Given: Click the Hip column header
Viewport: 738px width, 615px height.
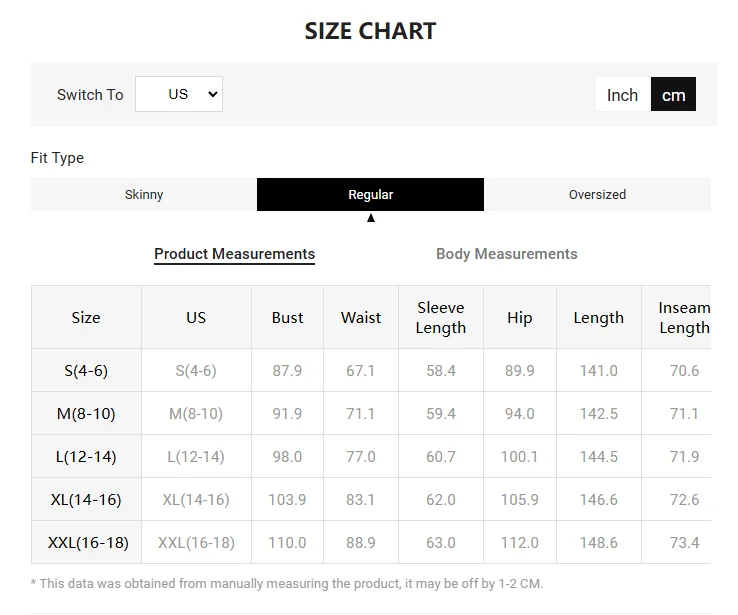Looking at the screenshot, I should point(520,318).
